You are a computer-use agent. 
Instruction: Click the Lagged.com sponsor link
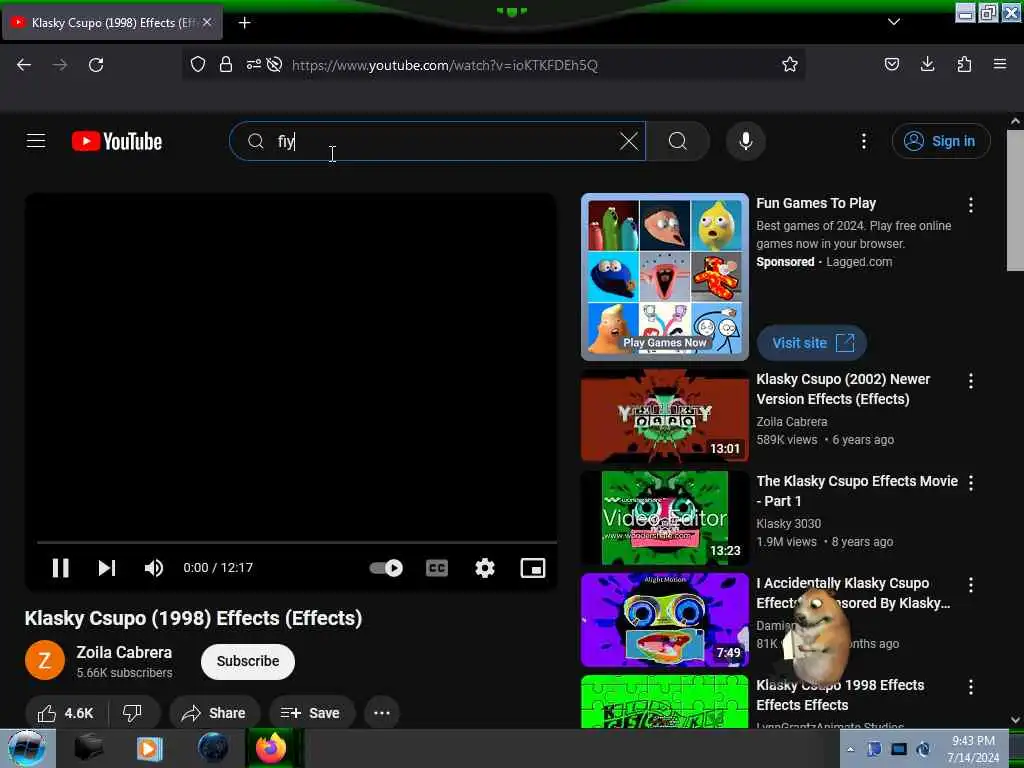tap(859, 262)
